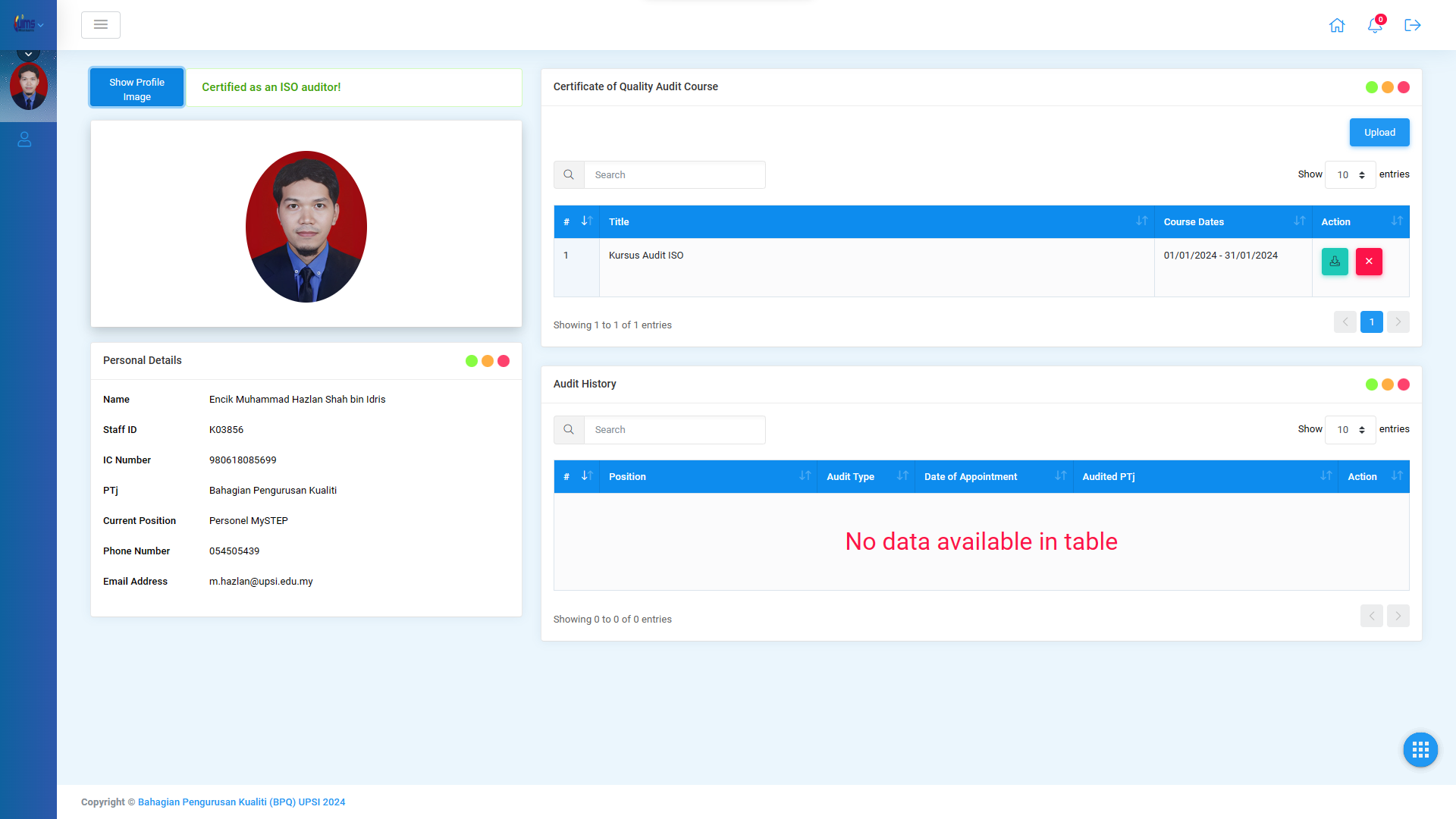Image resolution: width=1456 pixels, height=819 pixels.
Task: Click the sidebar profile avatar
Action: coord(29,86)
